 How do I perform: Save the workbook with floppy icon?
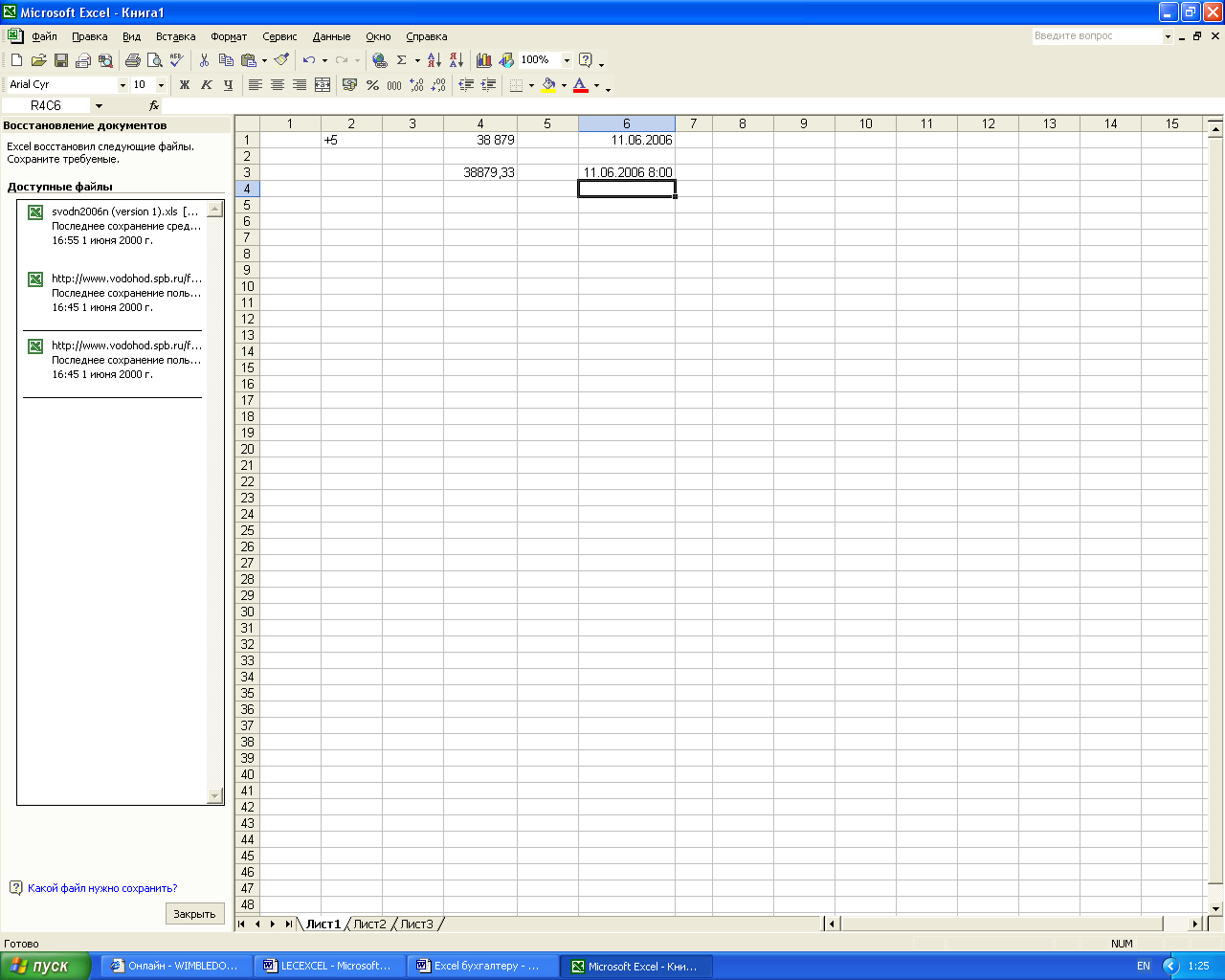click(60, 60)
